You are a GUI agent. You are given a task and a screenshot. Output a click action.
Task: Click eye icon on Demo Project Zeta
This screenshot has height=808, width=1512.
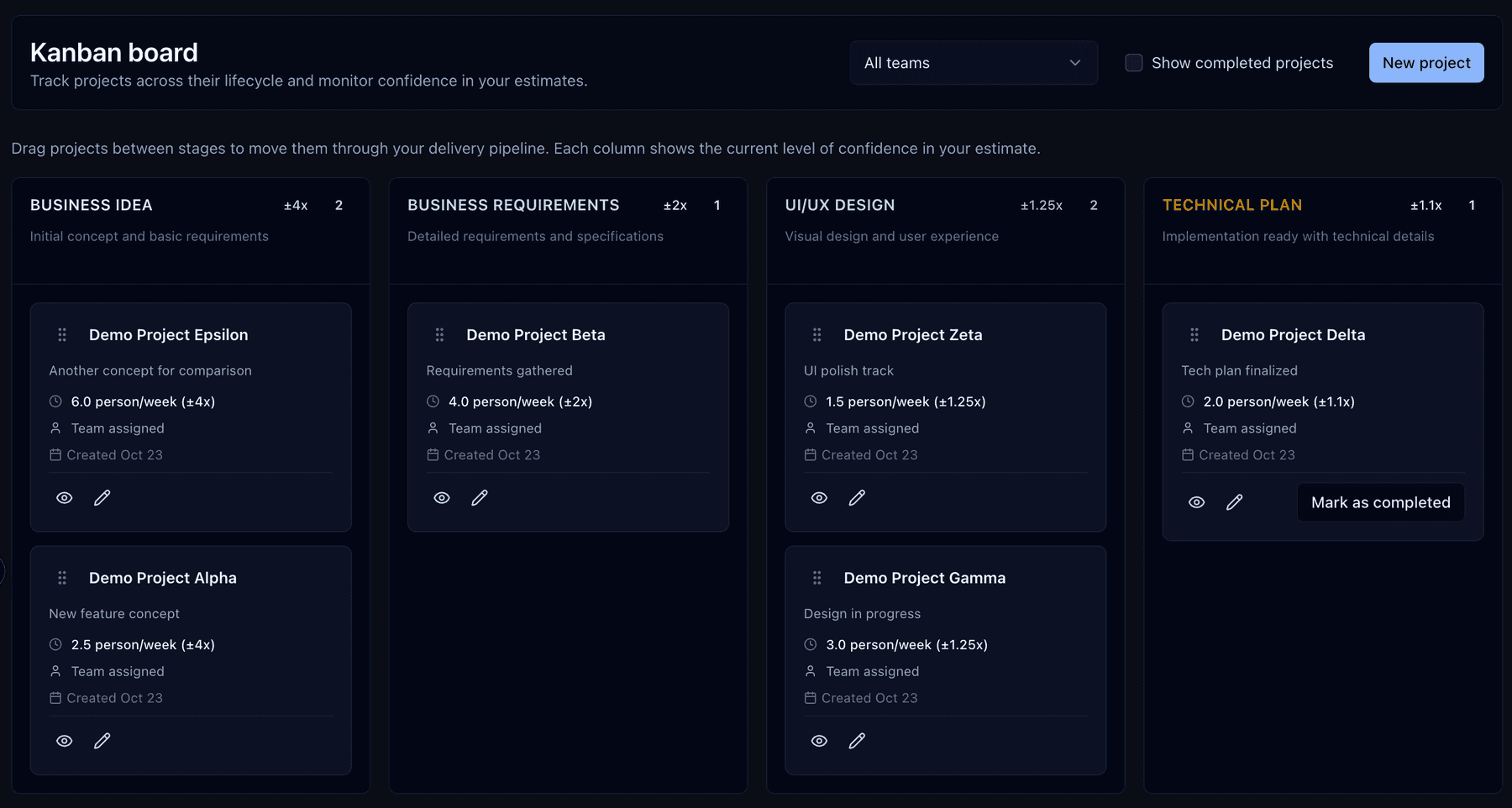tap(819, 498)
